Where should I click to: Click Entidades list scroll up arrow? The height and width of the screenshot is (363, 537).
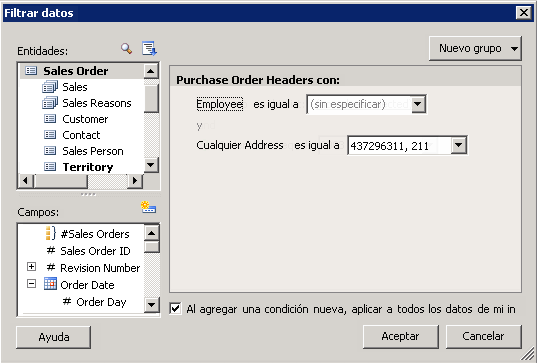[x=151, y=71]
